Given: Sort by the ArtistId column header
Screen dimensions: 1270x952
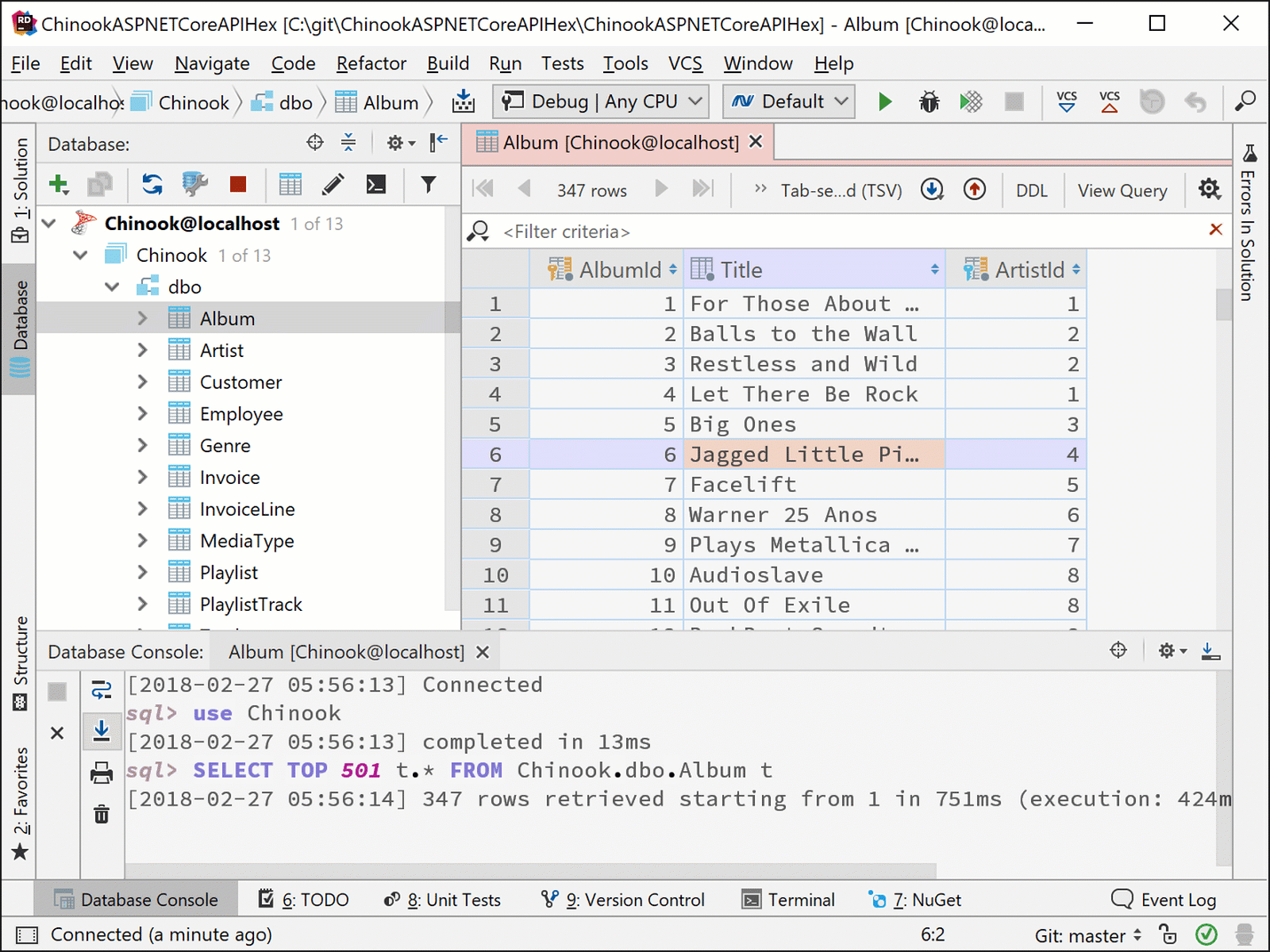Looking at the screenshot, I should click(x=1016, y=270).
